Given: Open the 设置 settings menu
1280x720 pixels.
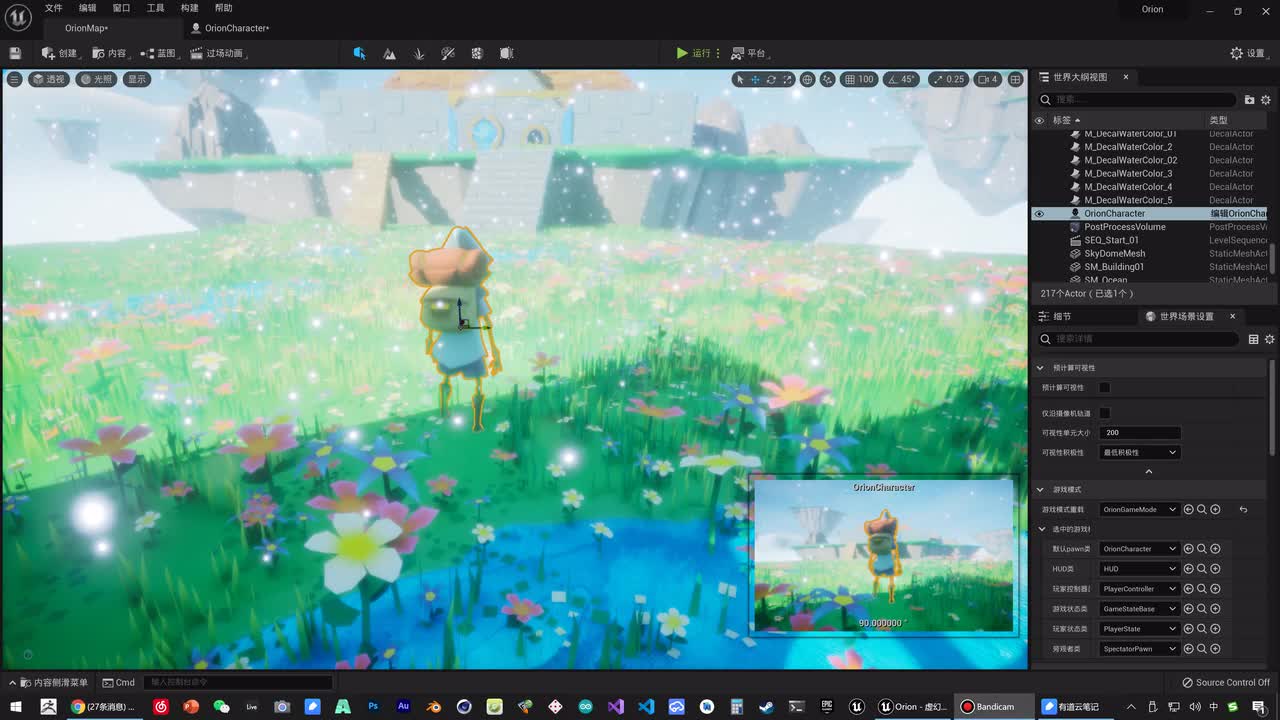Looking at the screenshot, I should (x=1249, y=53).
